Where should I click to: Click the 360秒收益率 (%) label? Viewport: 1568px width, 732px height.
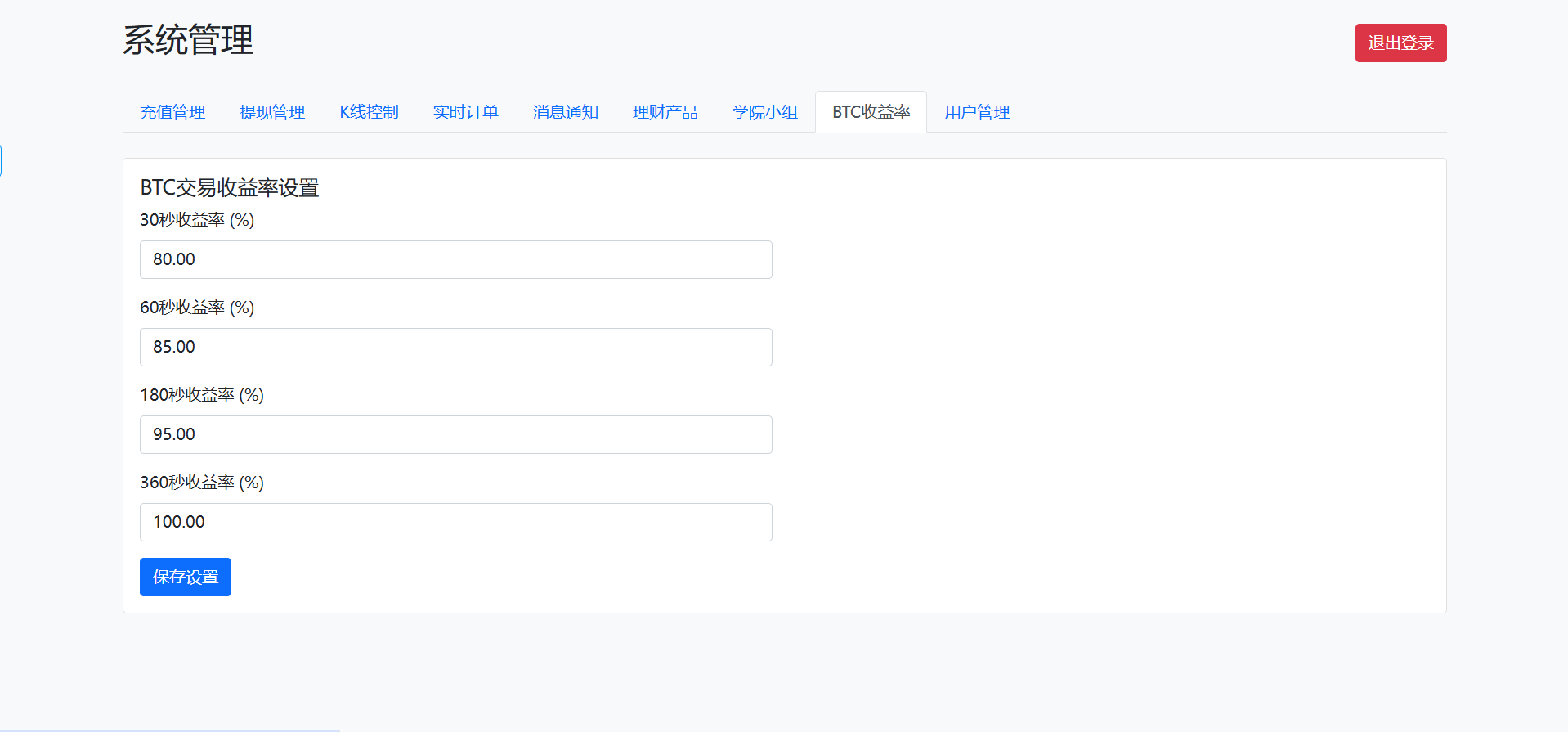pyautogui.click(x=202, y=483)
